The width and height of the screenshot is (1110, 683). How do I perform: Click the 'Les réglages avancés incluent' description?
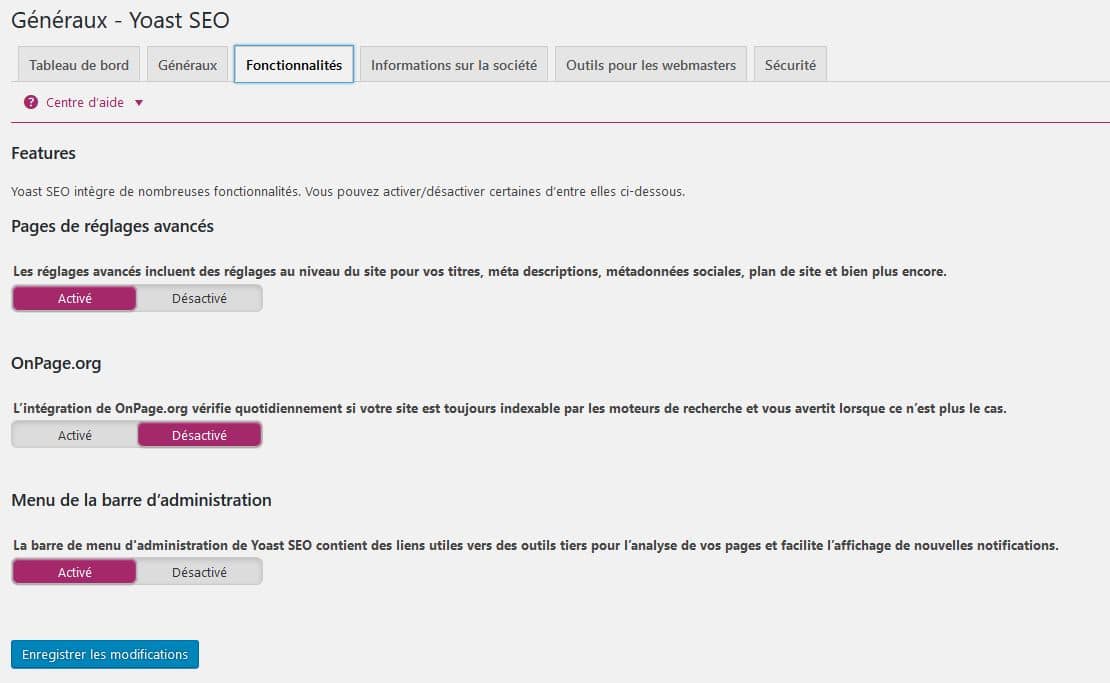[480, 272]
